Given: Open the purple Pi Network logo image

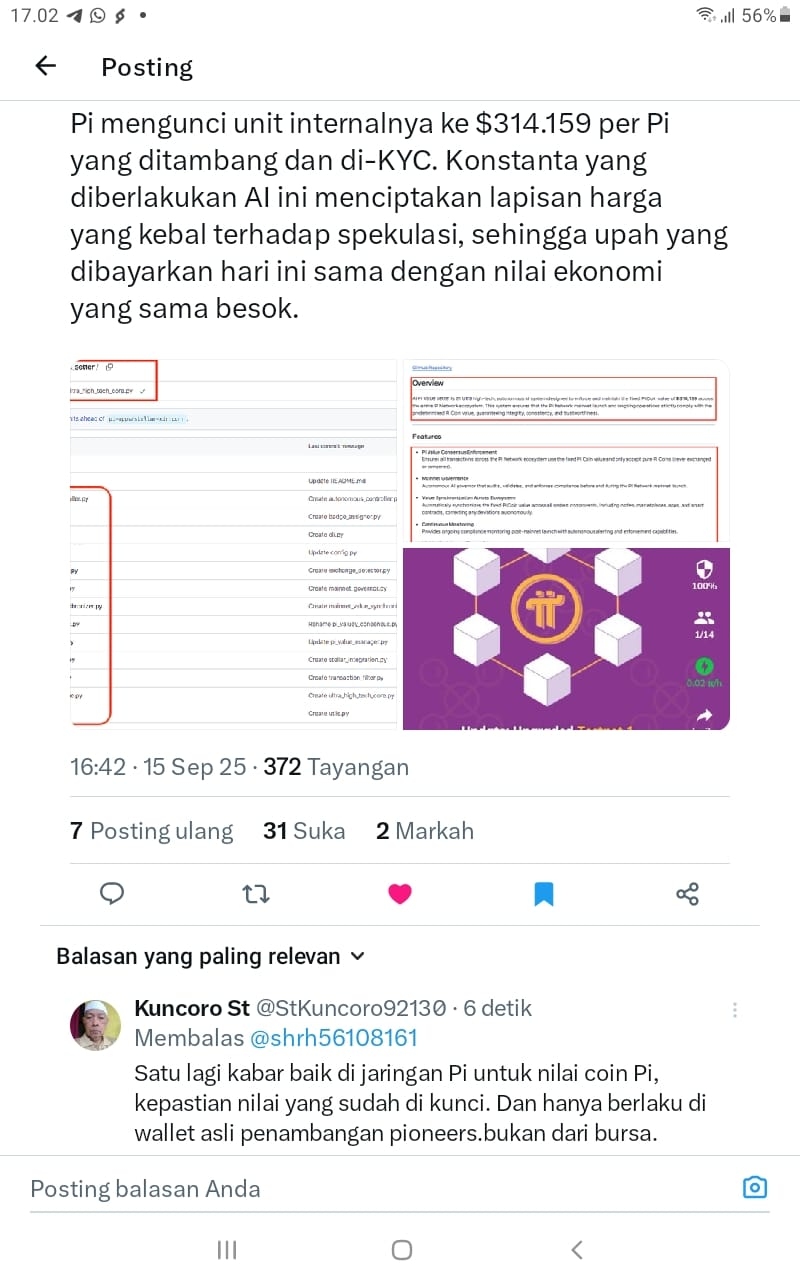Looking at the screenshot, I should click(566, 639).
